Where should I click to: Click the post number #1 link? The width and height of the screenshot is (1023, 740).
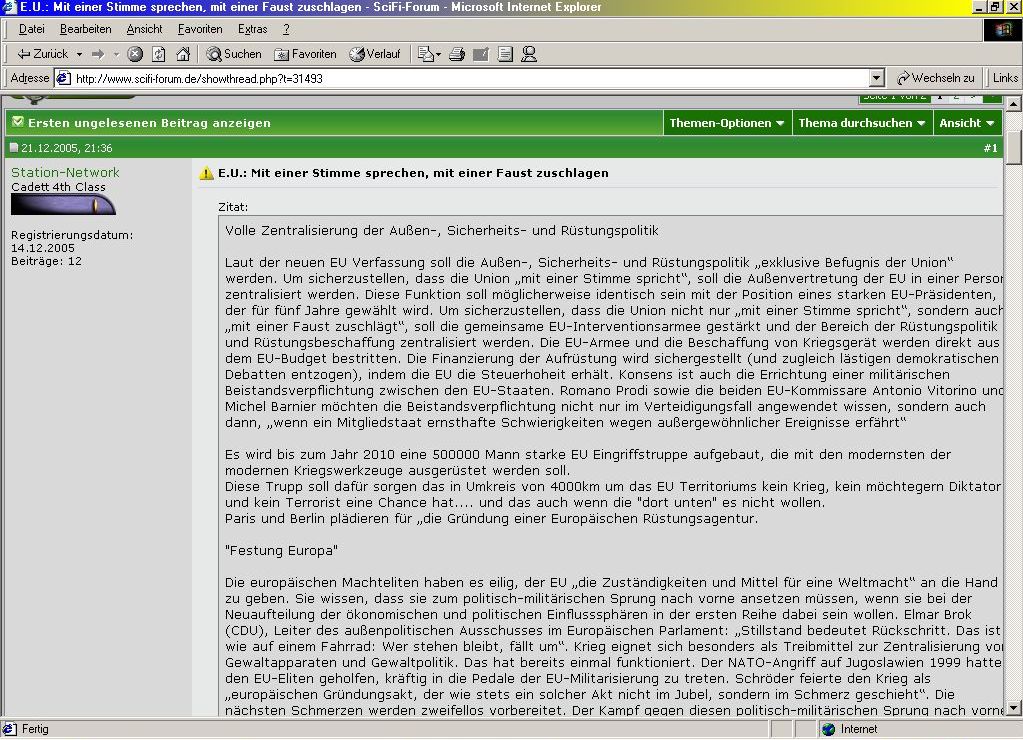[990, 148]
